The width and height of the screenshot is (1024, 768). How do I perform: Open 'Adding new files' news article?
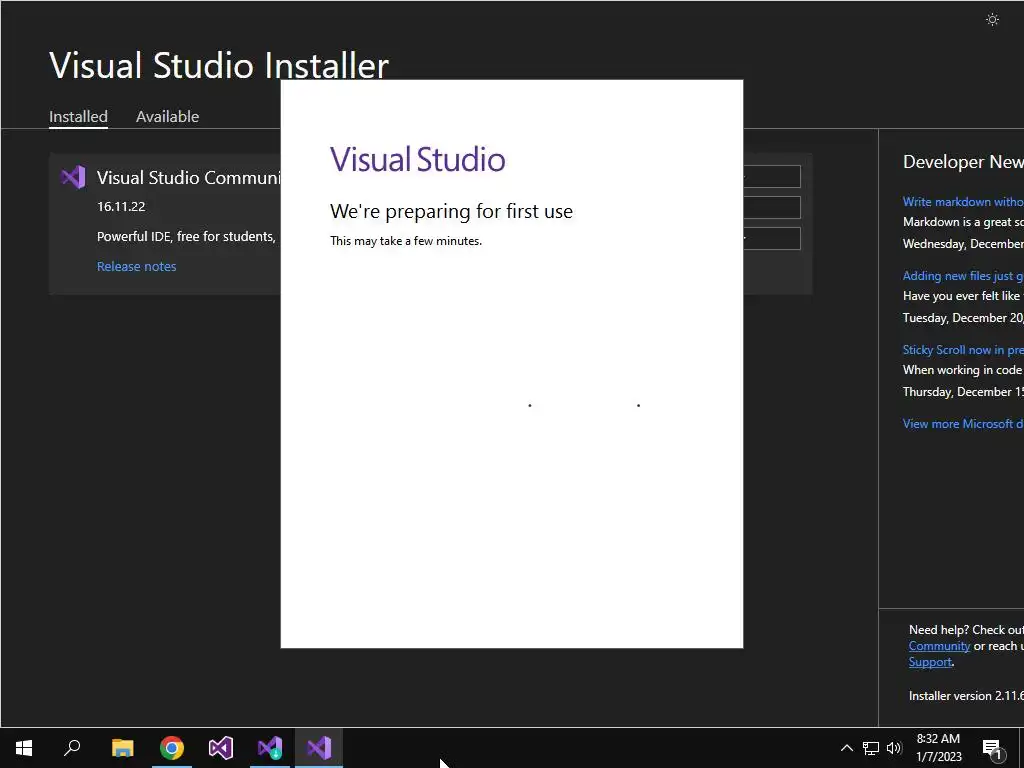pyautogui.click(x=963, y=276)
